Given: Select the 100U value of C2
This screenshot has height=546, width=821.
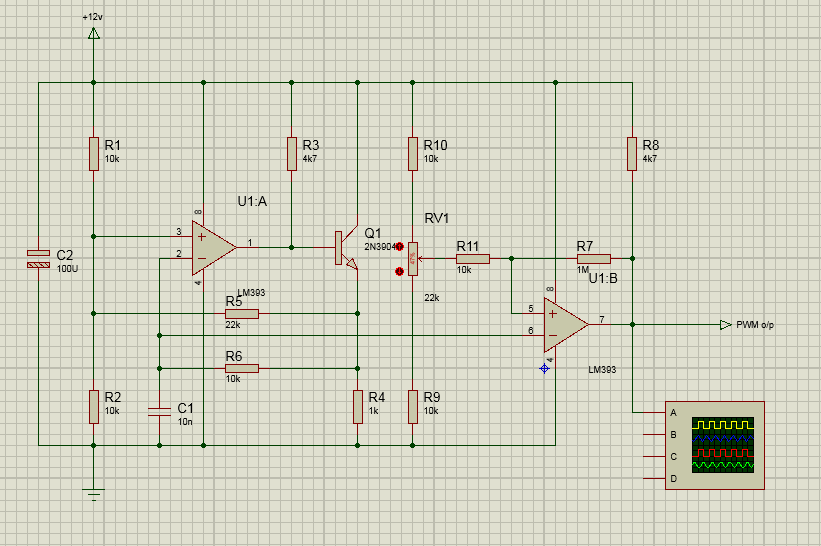Looking at the screenshot, I should [x=68, y=269].
